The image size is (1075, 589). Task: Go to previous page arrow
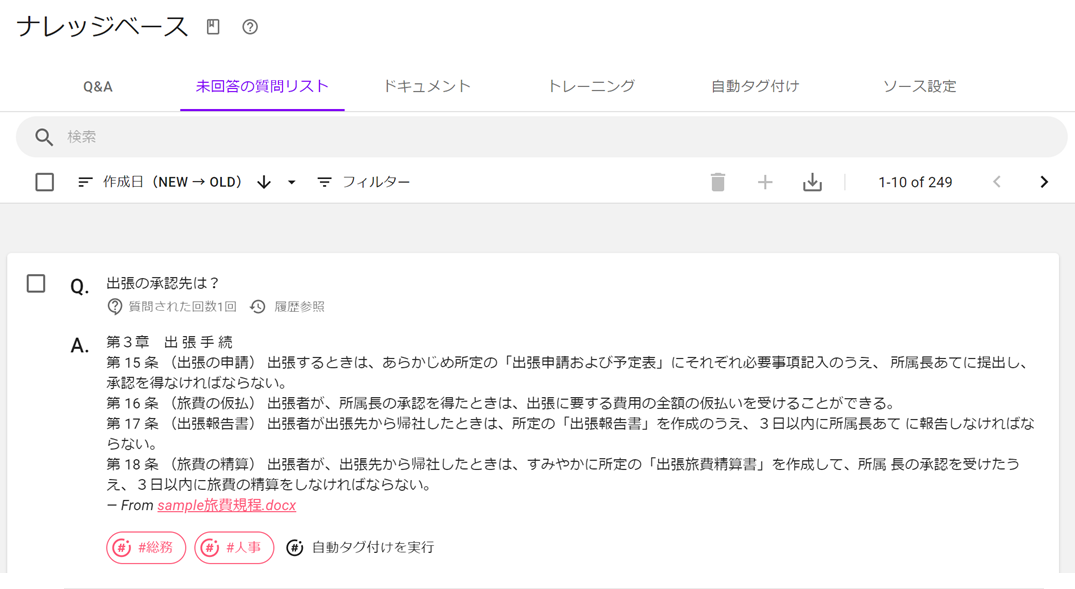997,182
